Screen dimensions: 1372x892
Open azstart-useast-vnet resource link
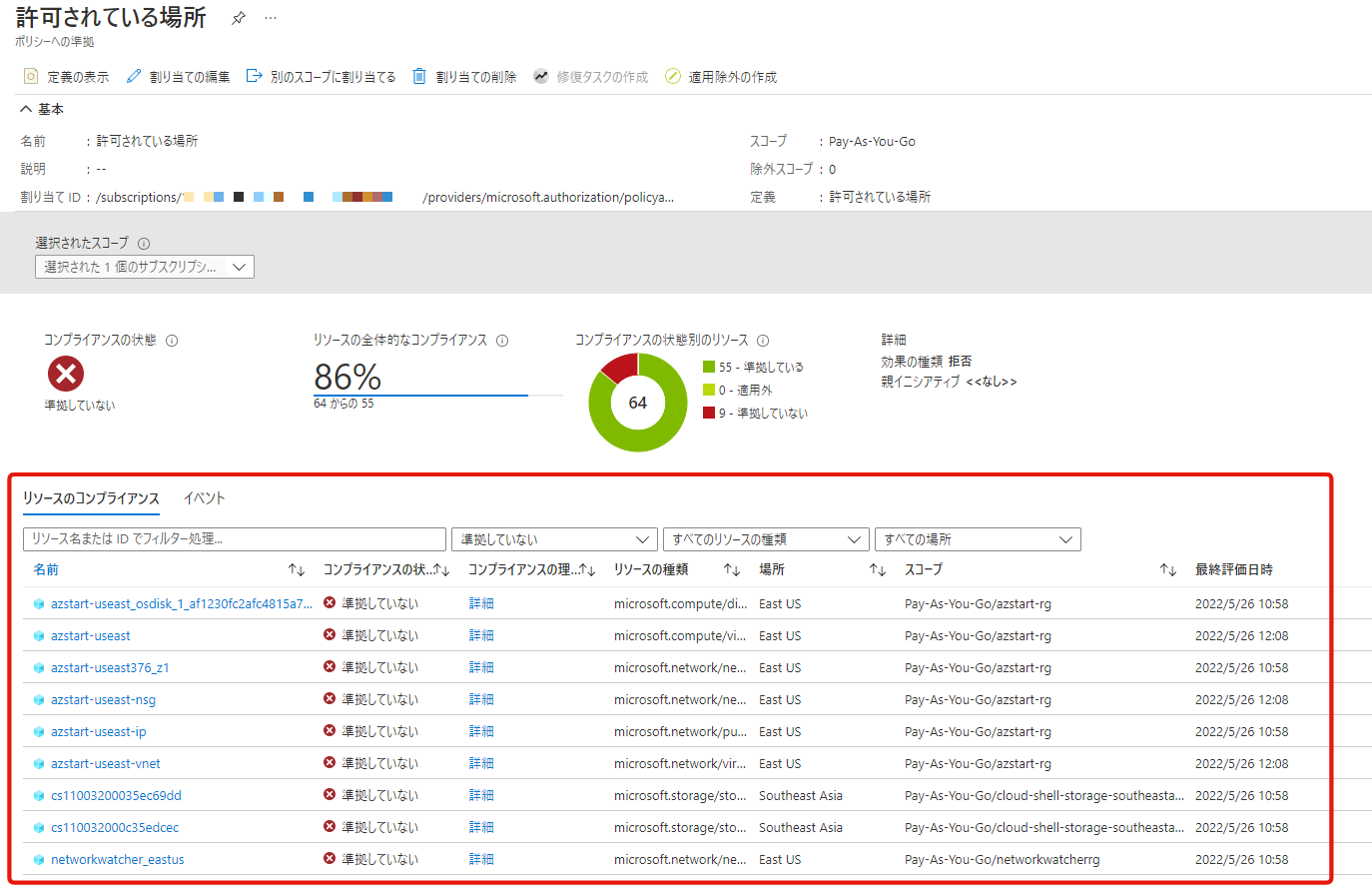coord(106,764)
